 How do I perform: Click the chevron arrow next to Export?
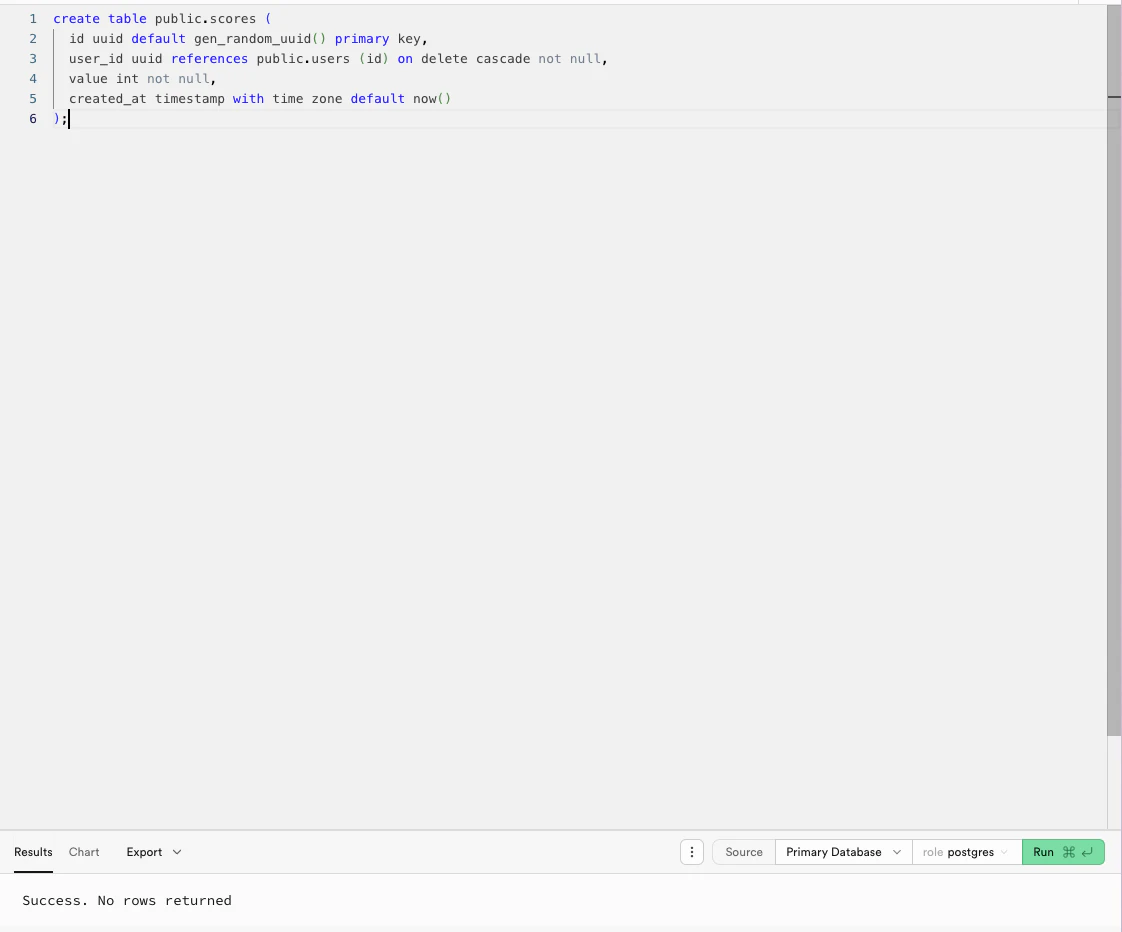pyautogui.click(x=177, y=852)
